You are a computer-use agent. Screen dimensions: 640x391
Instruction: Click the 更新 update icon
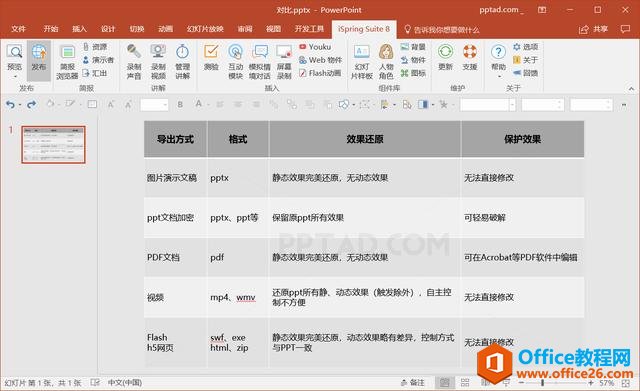pyautogui.click(x=445, y=57)
